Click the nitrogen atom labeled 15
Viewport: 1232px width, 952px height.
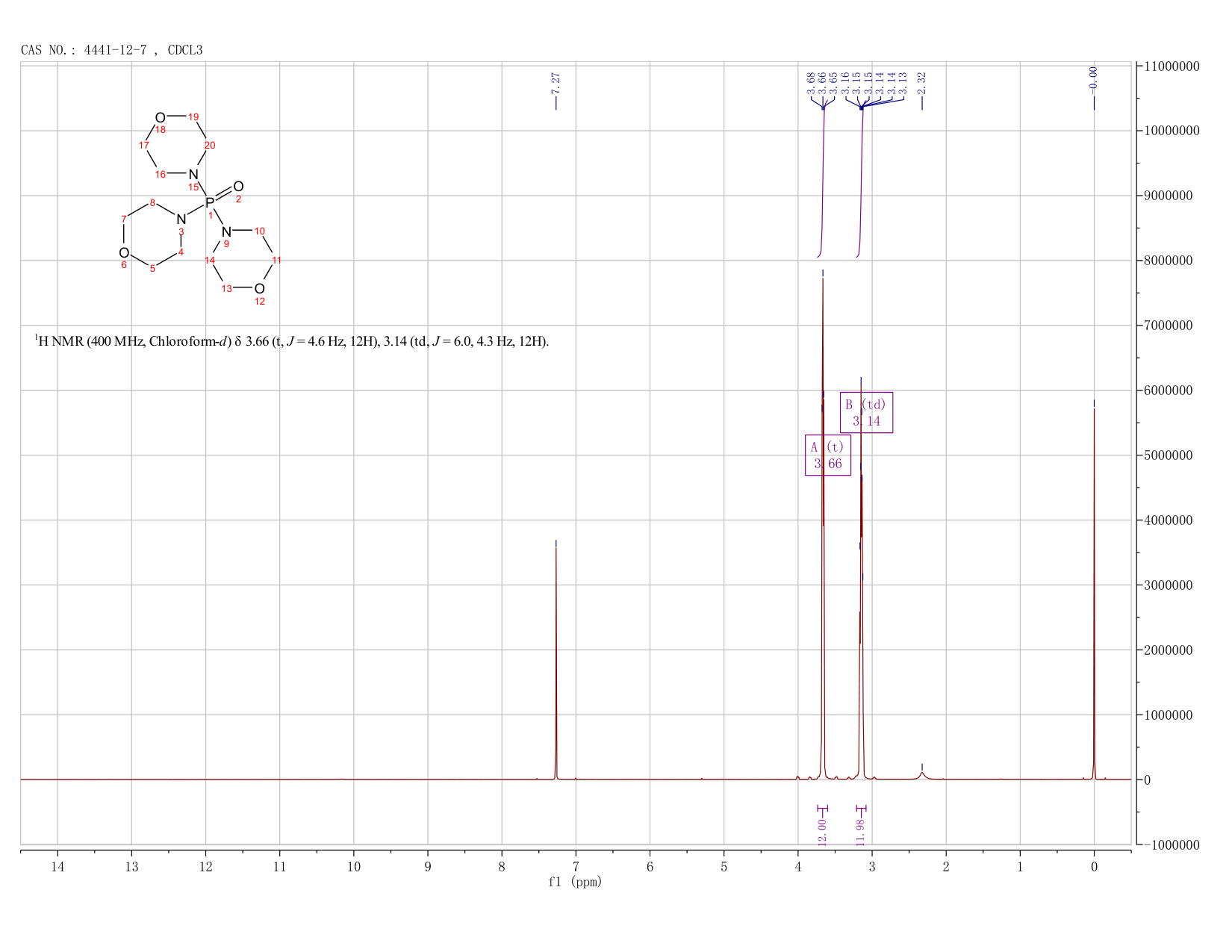pos(193,174)
